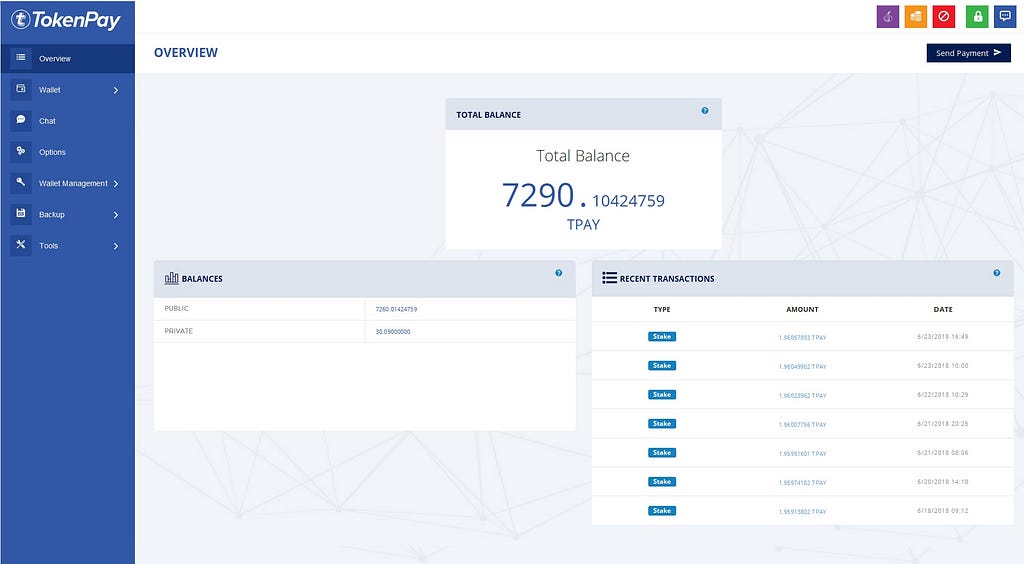The height and width of the screenshot is (564, 1024).
Task: Open the Options sidebar item
Action: [67, 152]
